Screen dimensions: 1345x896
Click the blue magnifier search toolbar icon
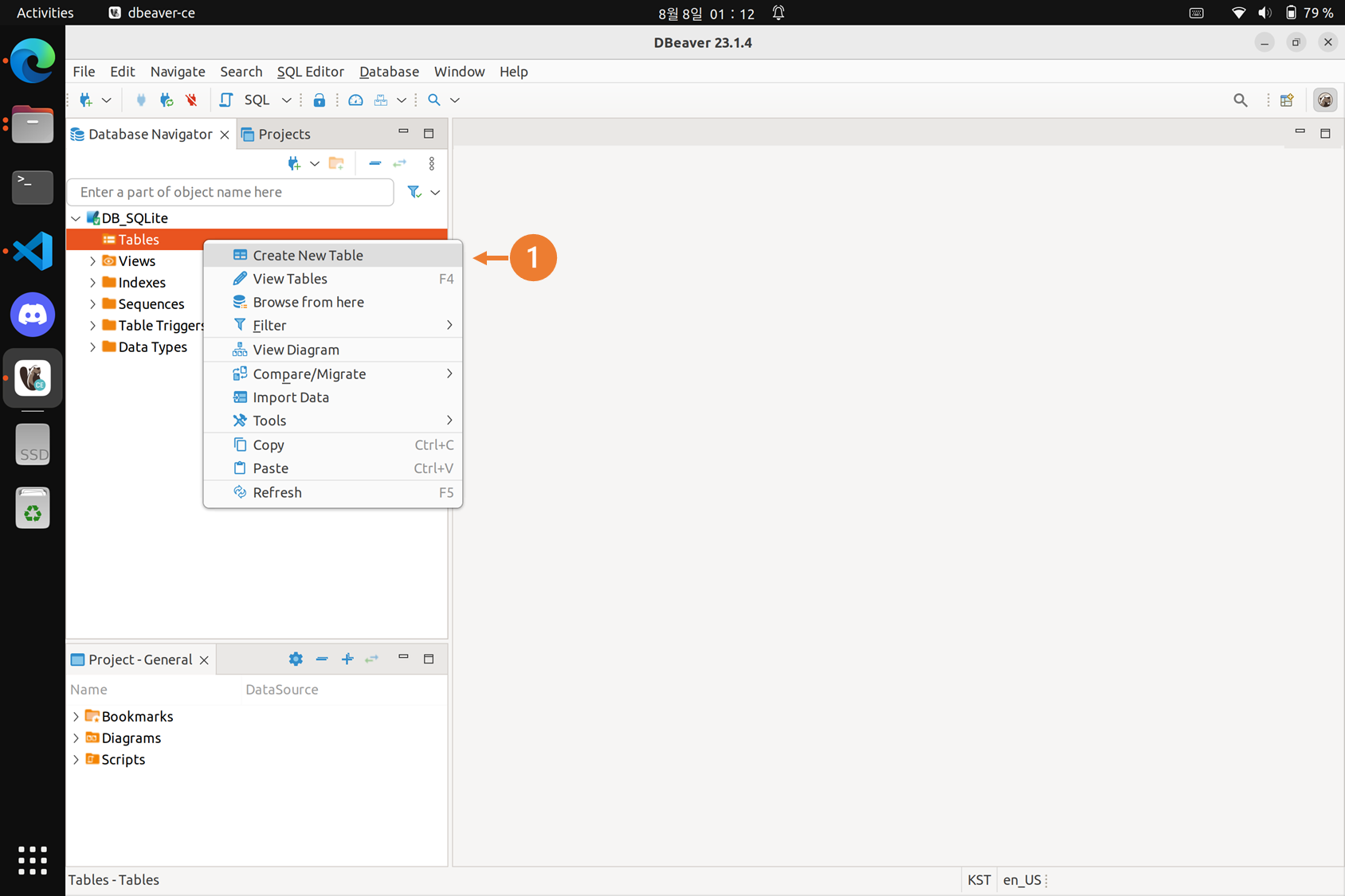pos(434,100)
